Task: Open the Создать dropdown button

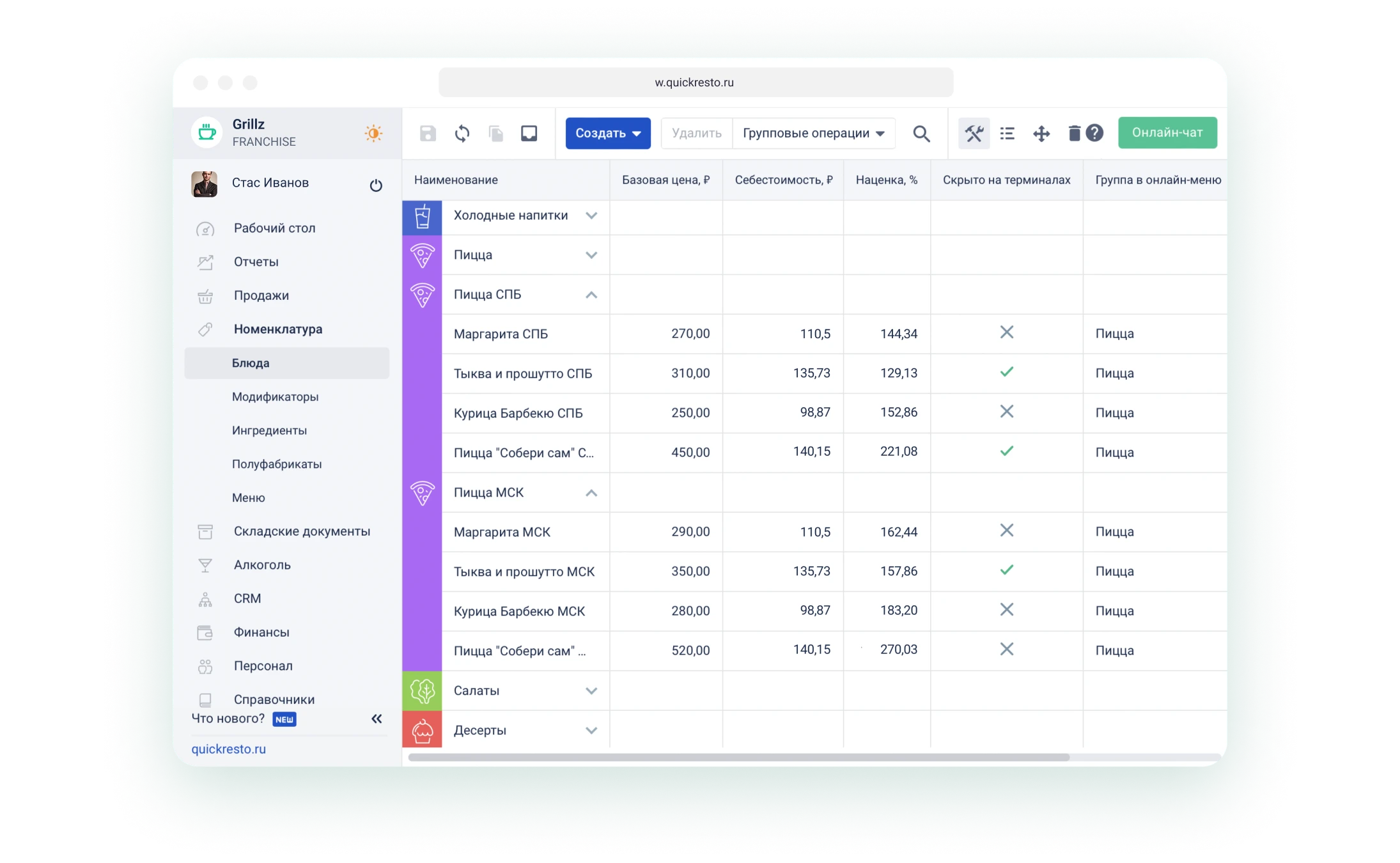Action: point(607,133)
